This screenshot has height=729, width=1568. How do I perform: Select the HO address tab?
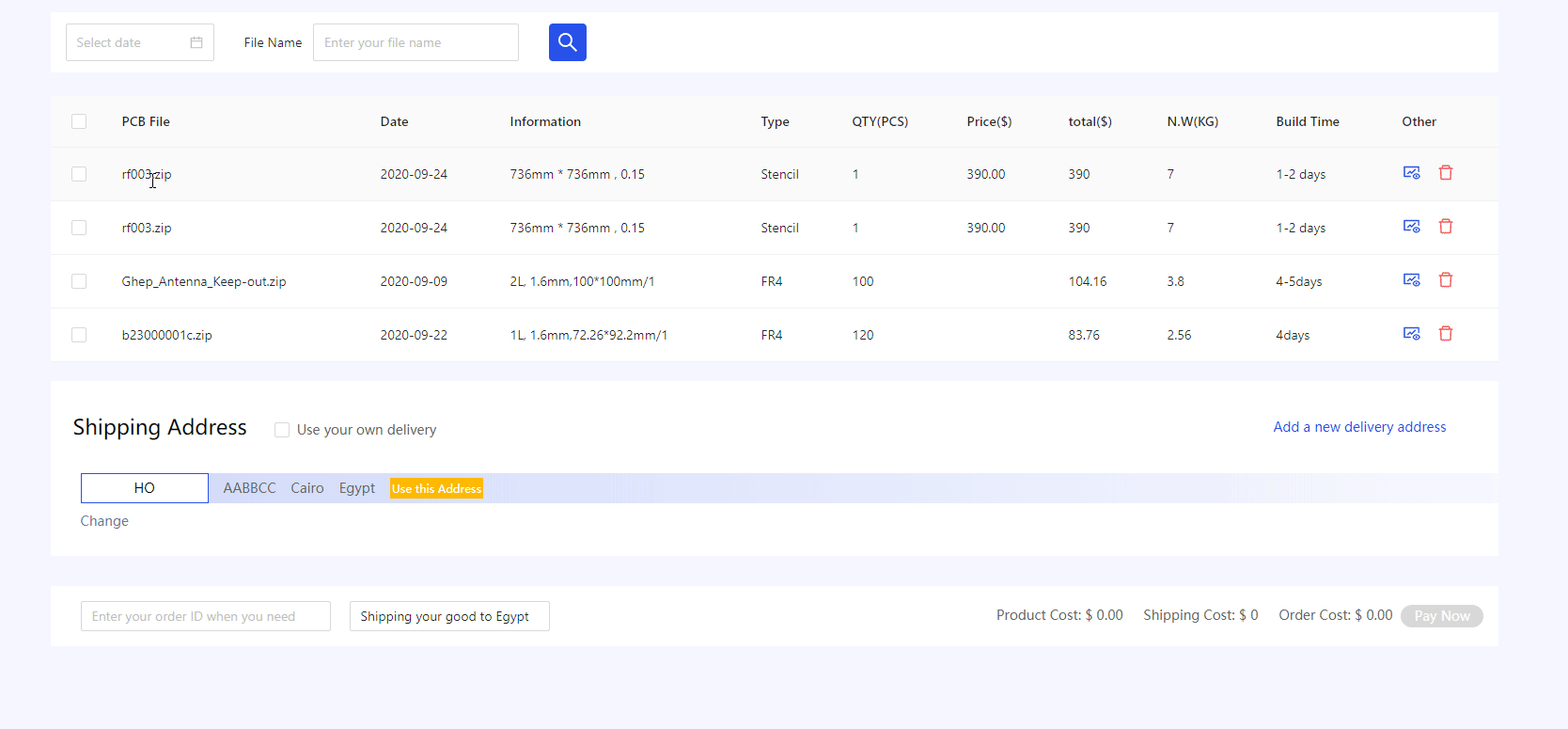[145, 488]
